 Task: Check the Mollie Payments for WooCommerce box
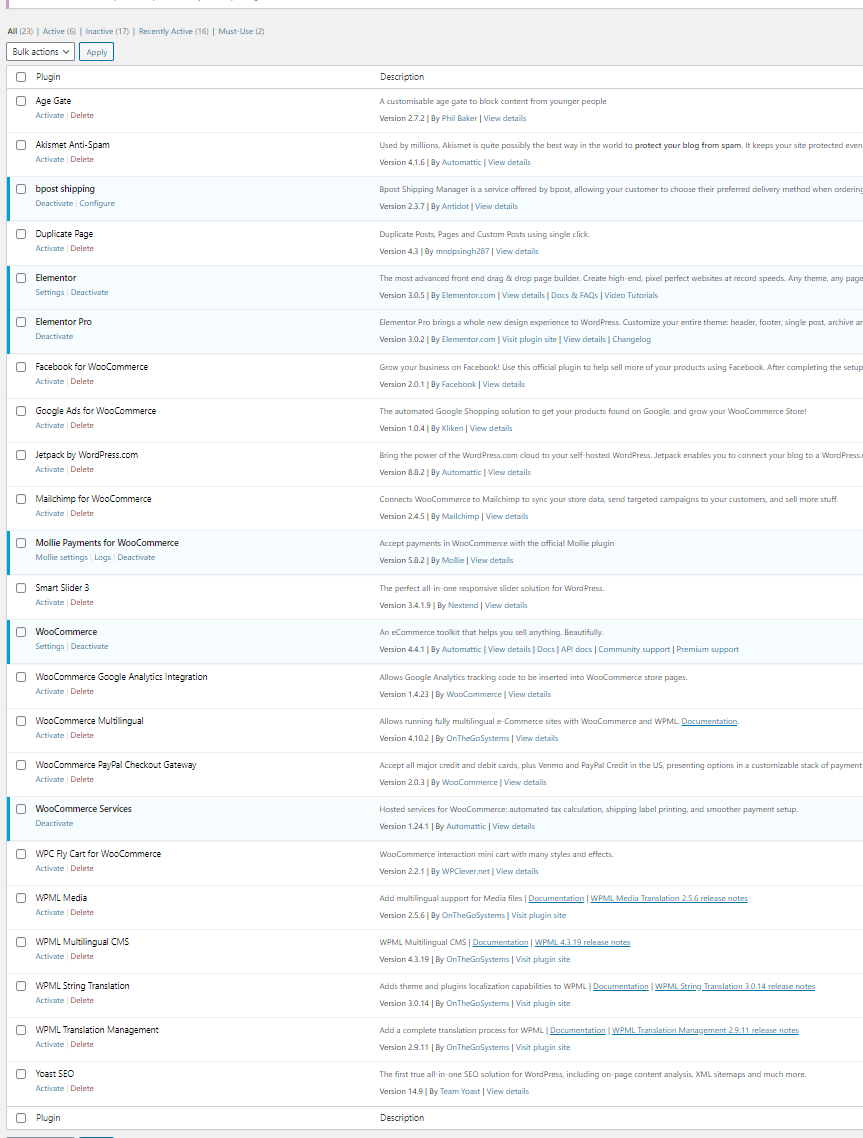pyautogui.click(x=21, y=543)
